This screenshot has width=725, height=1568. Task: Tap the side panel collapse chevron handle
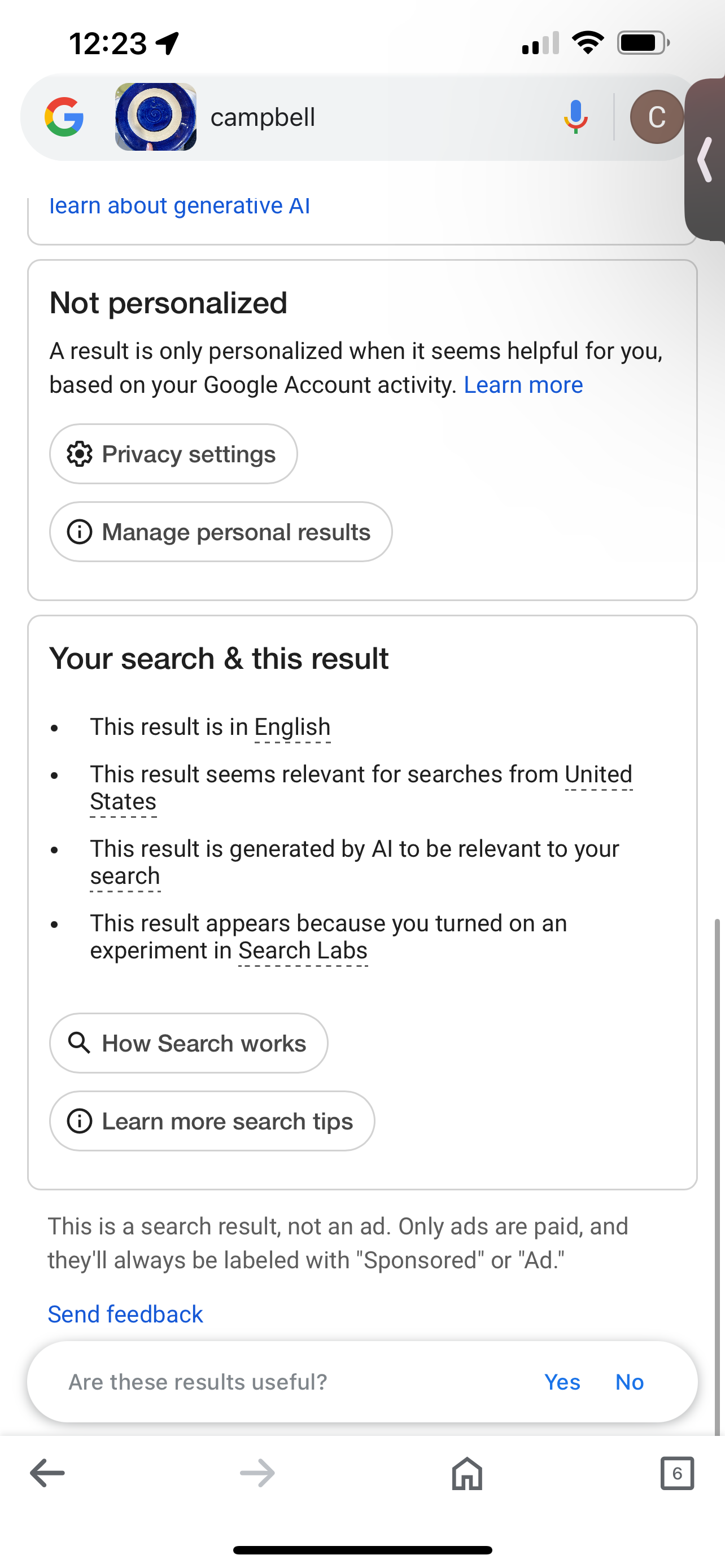(x=705, y=160)
